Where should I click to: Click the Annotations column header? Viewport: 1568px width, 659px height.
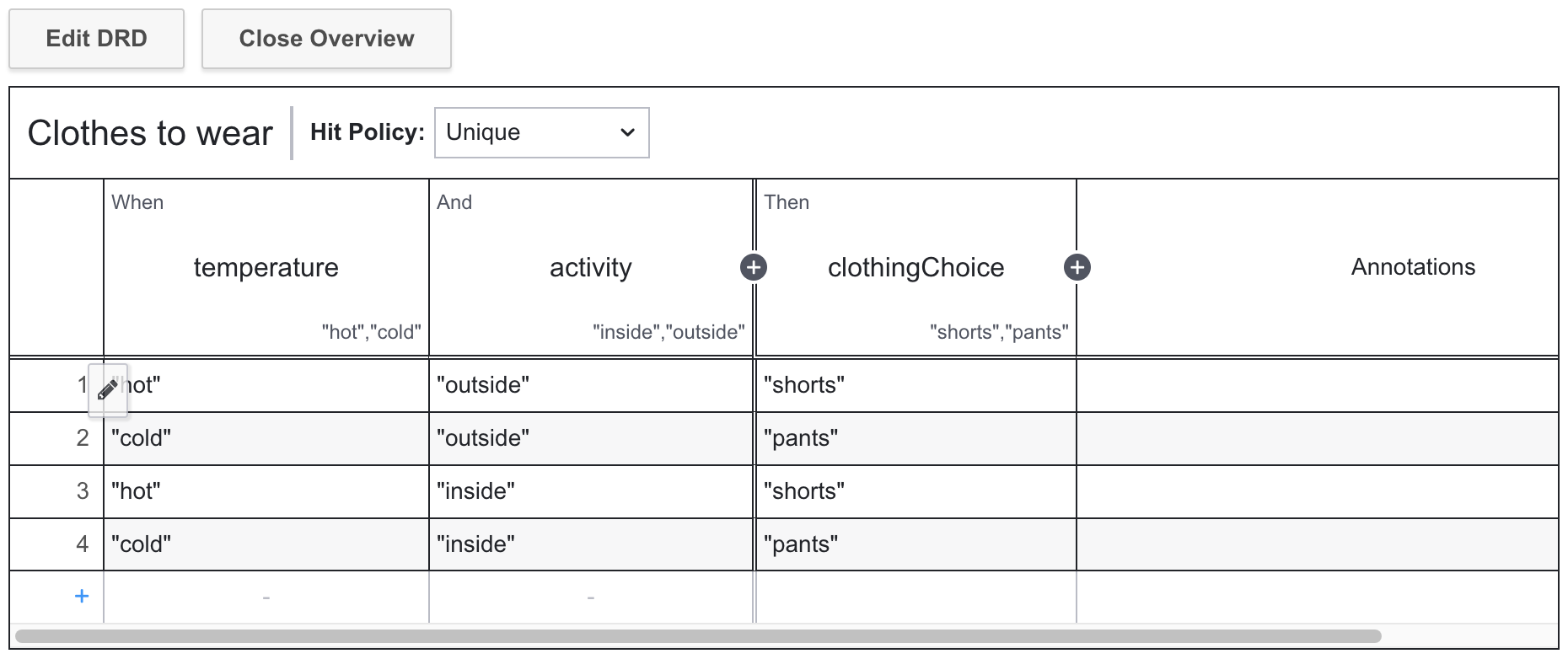coord(1412,267)
